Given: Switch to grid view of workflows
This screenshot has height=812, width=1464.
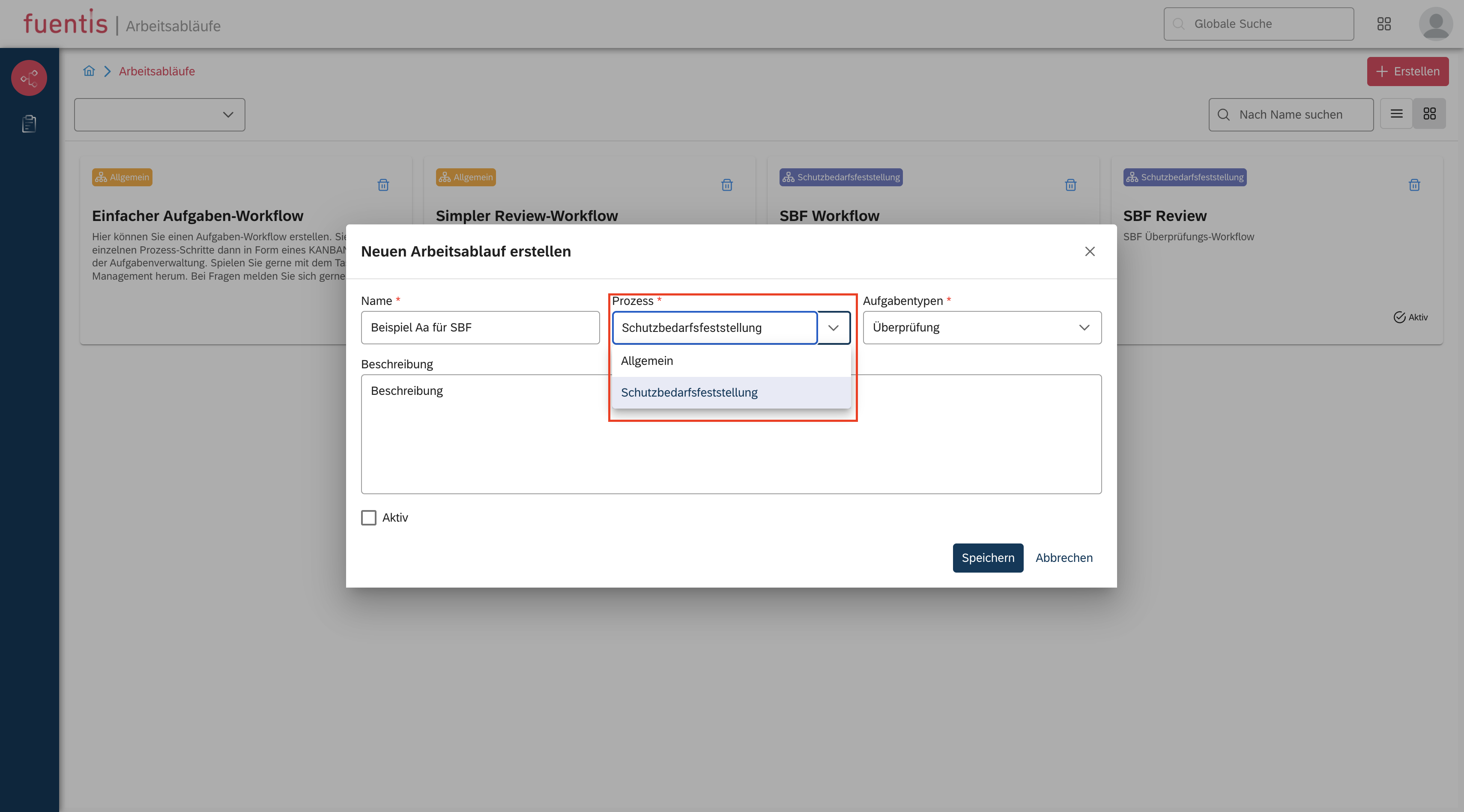Looking at the screenshot, I should pos(1429,113).
